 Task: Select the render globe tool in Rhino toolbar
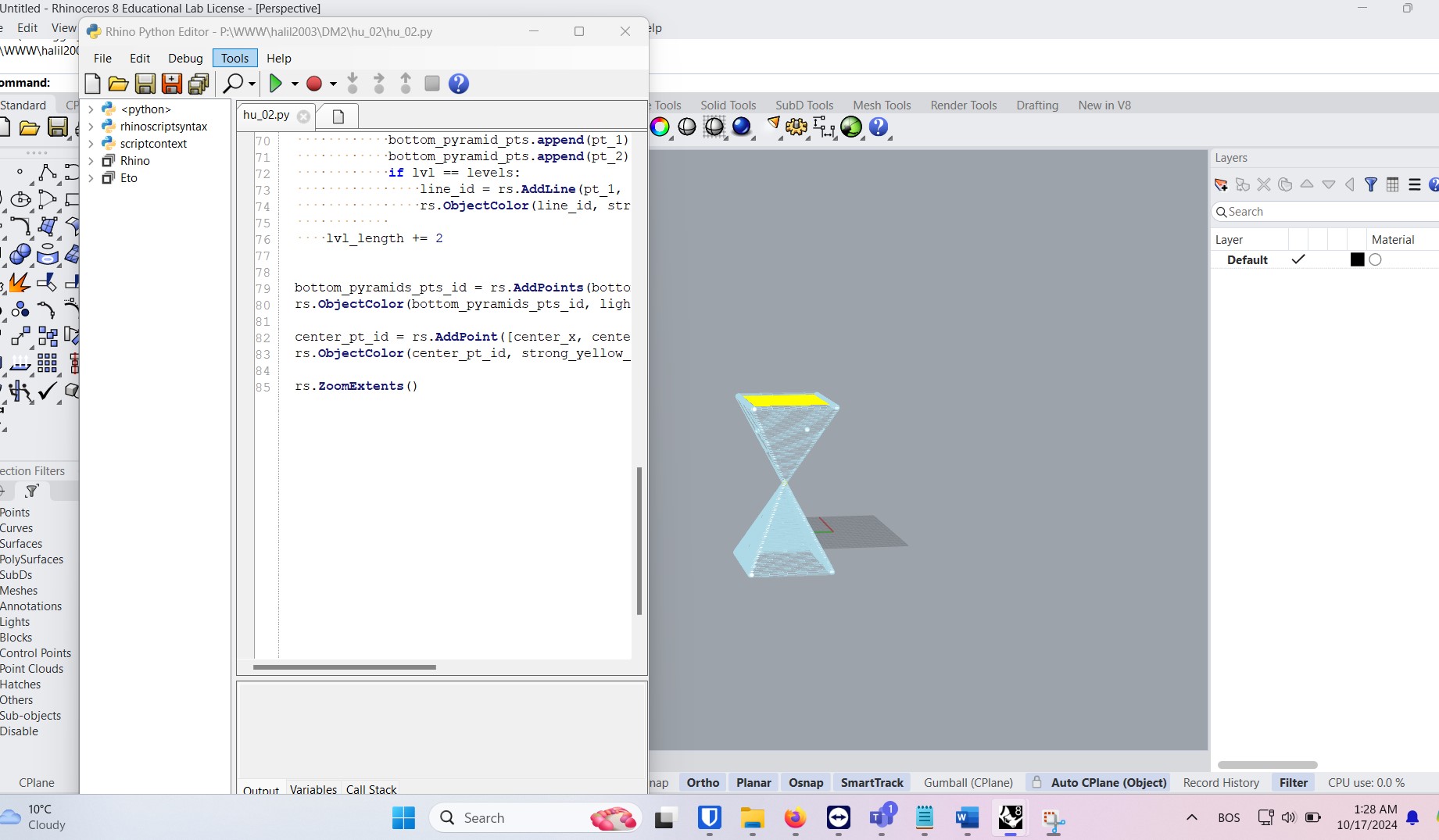[851, 127]
